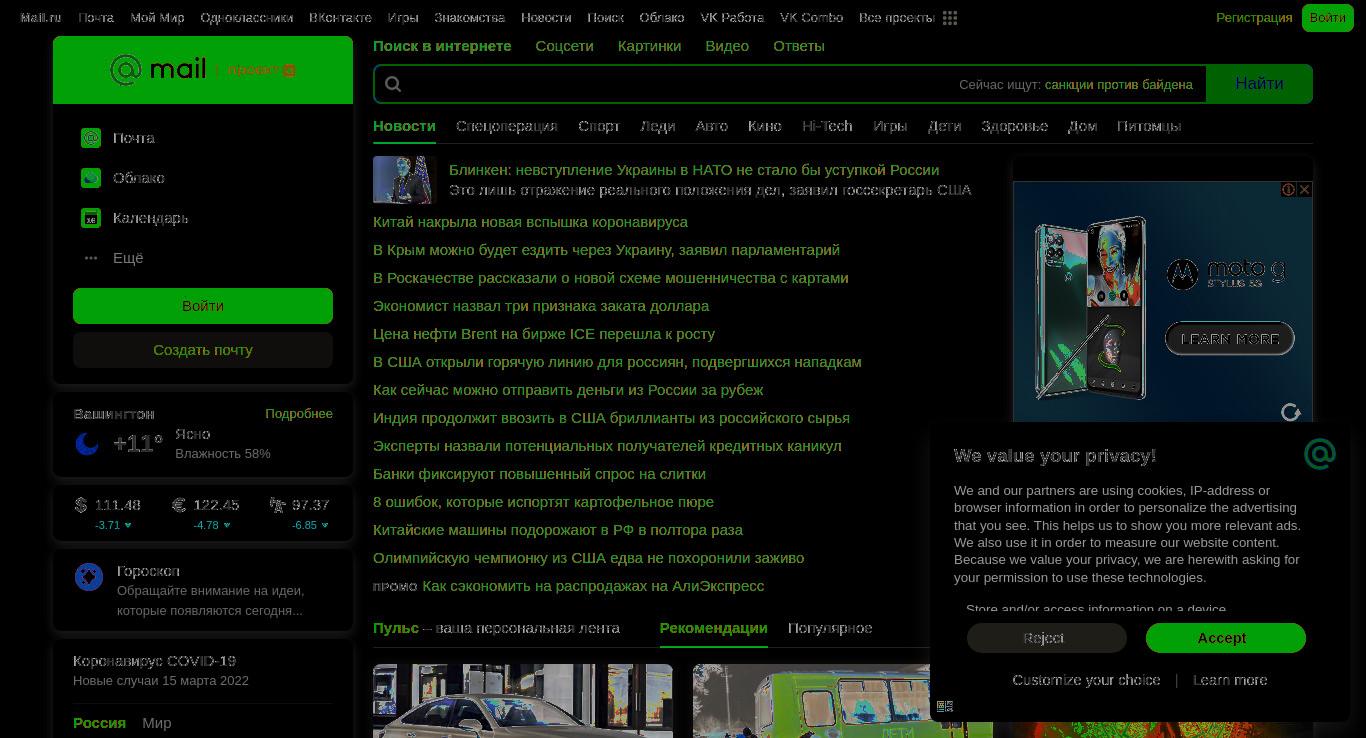Select the Hi-Tech news tab
Image resolution: width=1366 pixels, height=738 pixels.
point(827,126)
